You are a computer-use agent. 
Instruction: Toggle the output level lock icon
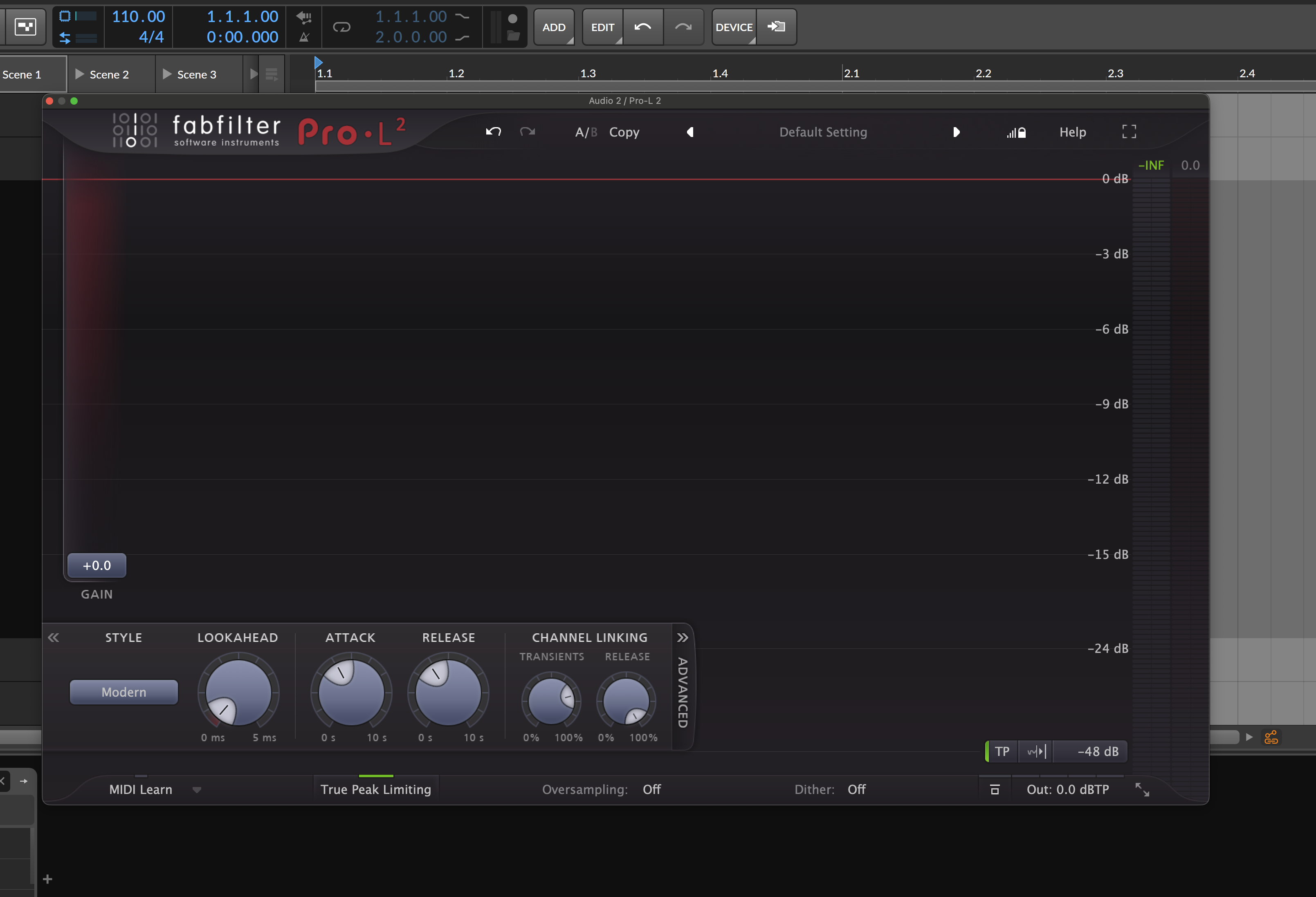point(1017,132)
